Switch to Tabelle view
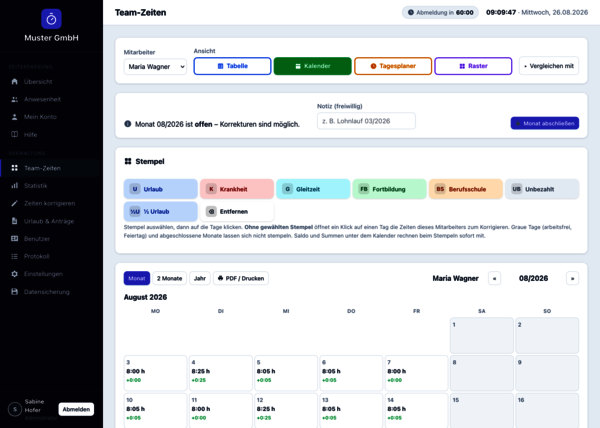Image resolution: width=600 pixels, height=428 pixels. click(232, 66)
